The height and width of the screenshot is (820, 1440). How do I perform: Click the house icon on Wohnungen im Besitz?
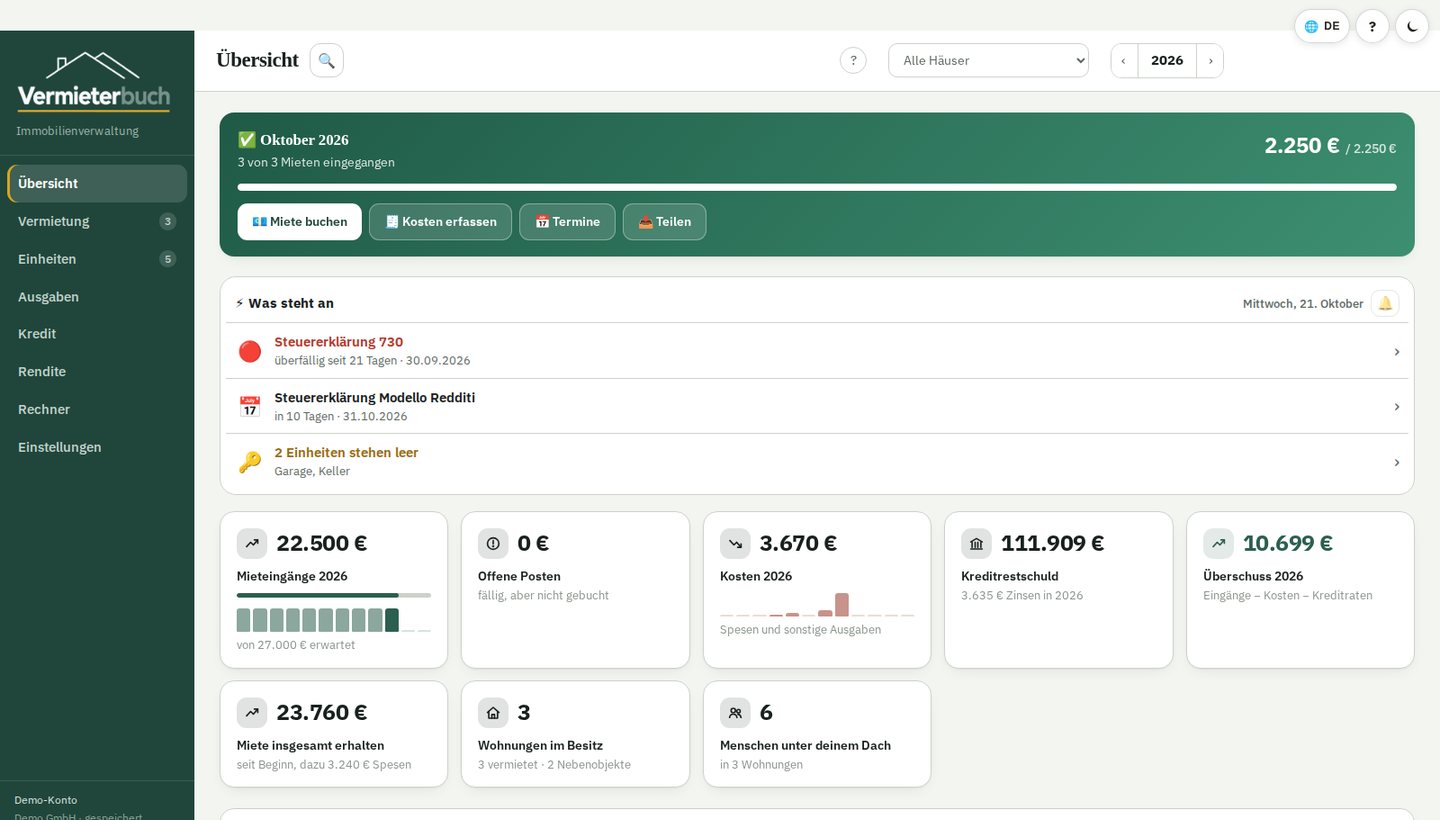(x=493, y=713)
